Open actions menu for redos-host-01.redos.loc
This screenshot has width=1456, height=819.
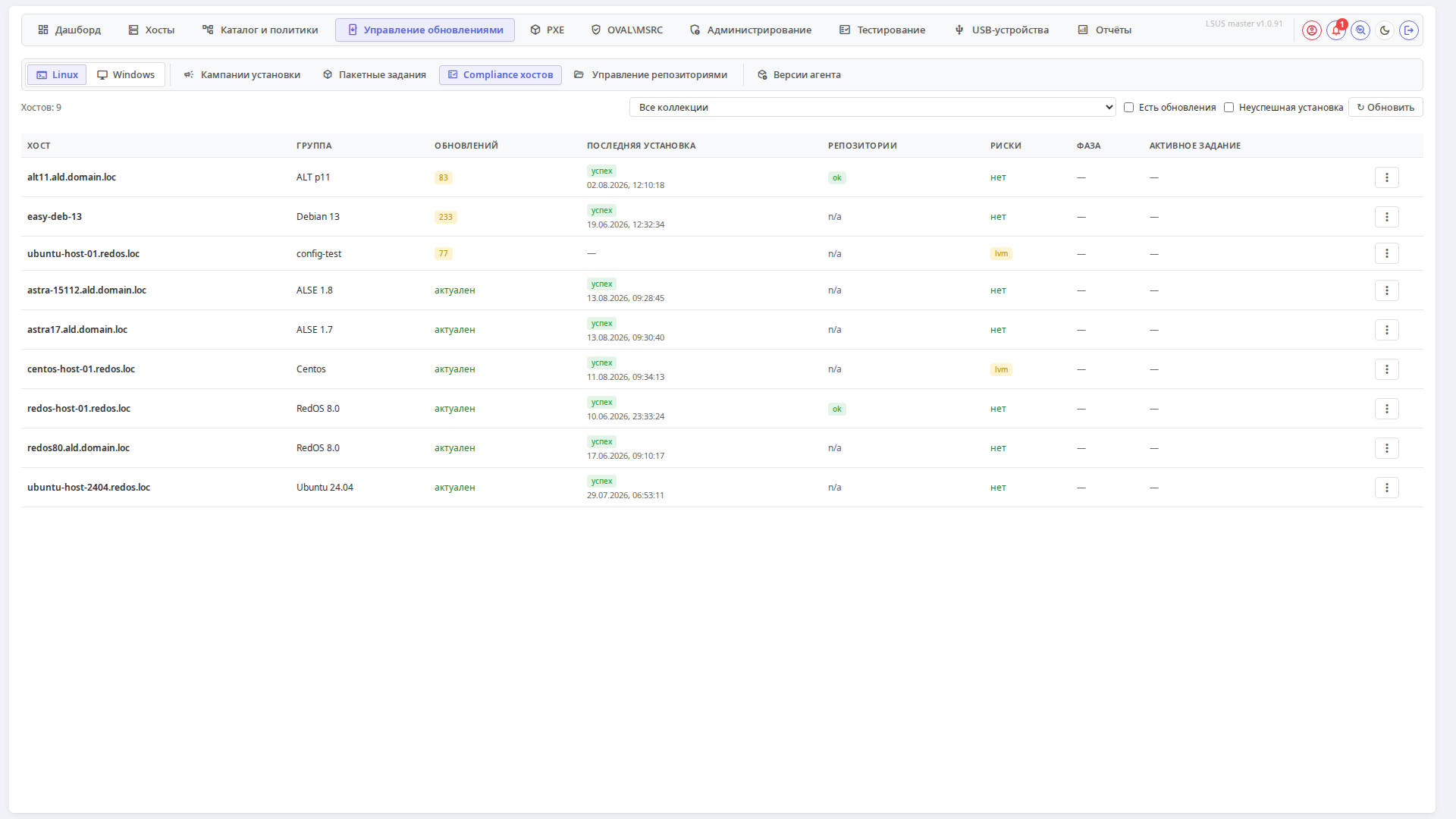click(1387, 409)
